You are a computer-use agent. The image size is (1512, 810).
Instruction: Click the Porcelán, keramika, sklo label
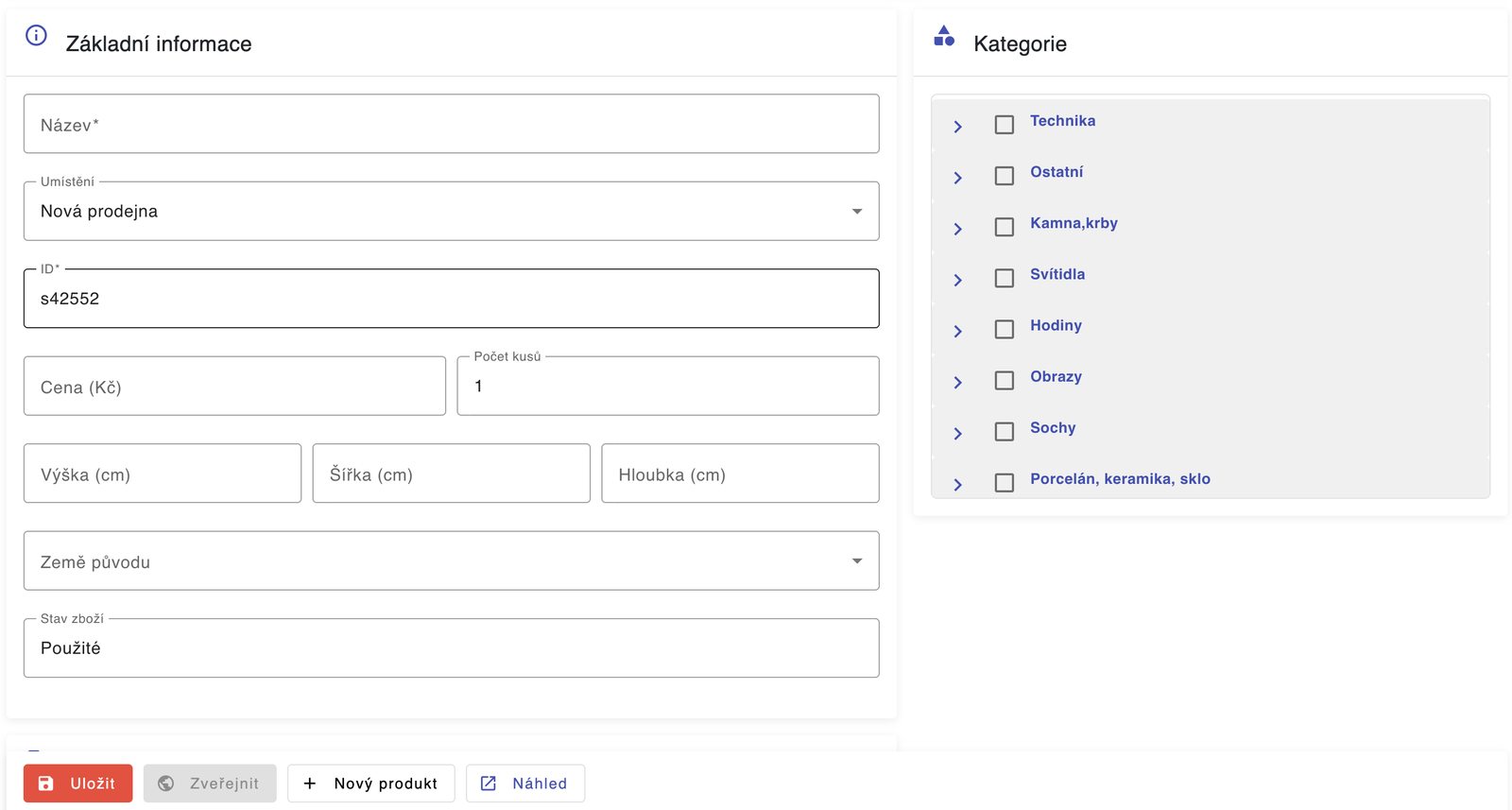[x=1120, y=478]
